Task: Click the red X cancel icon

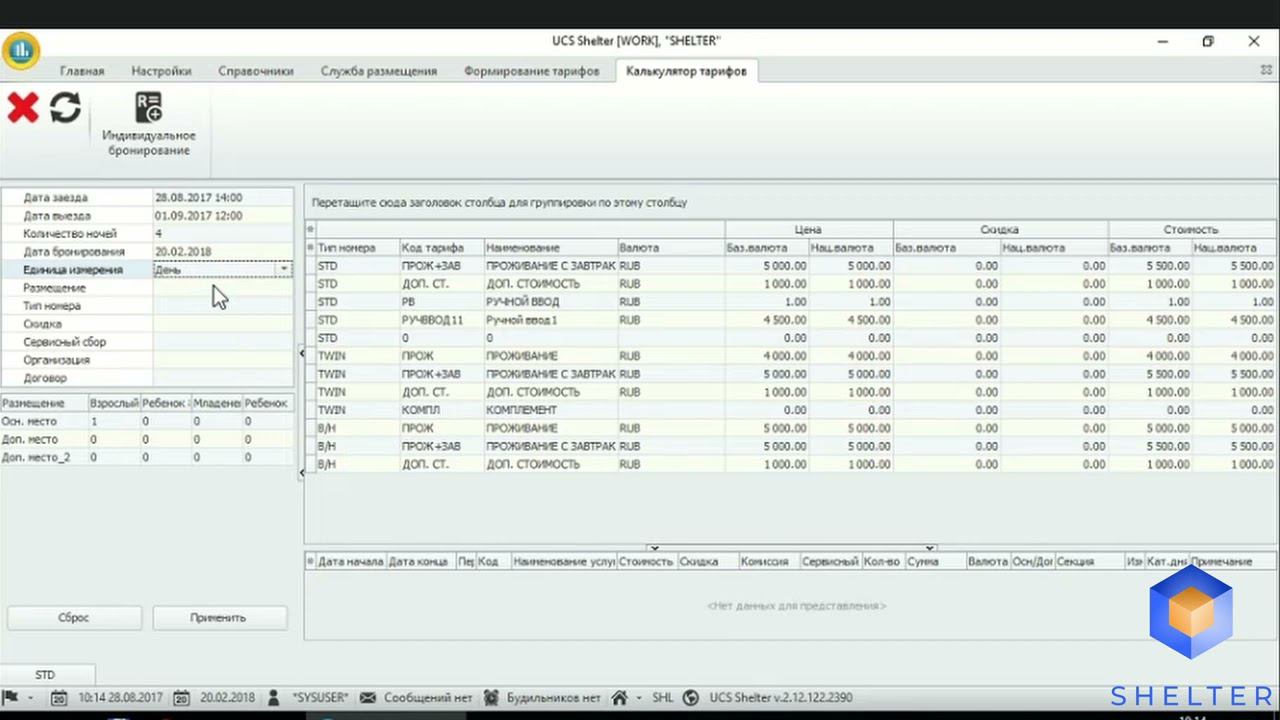Action: [x=23, y=108]
